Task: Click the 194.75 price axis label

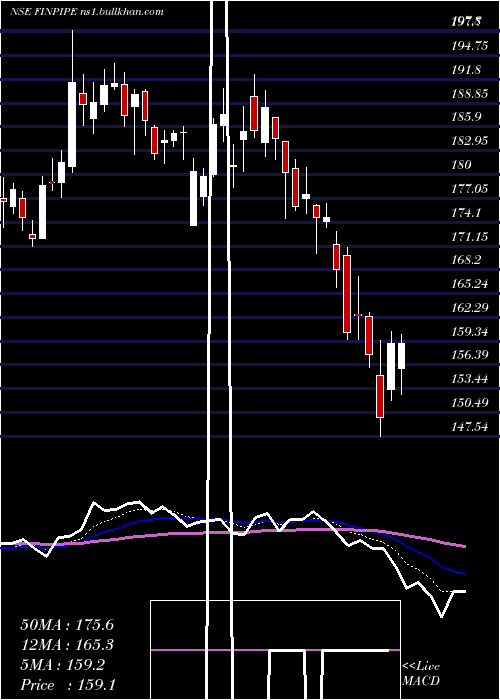Action: coord(469,46)
